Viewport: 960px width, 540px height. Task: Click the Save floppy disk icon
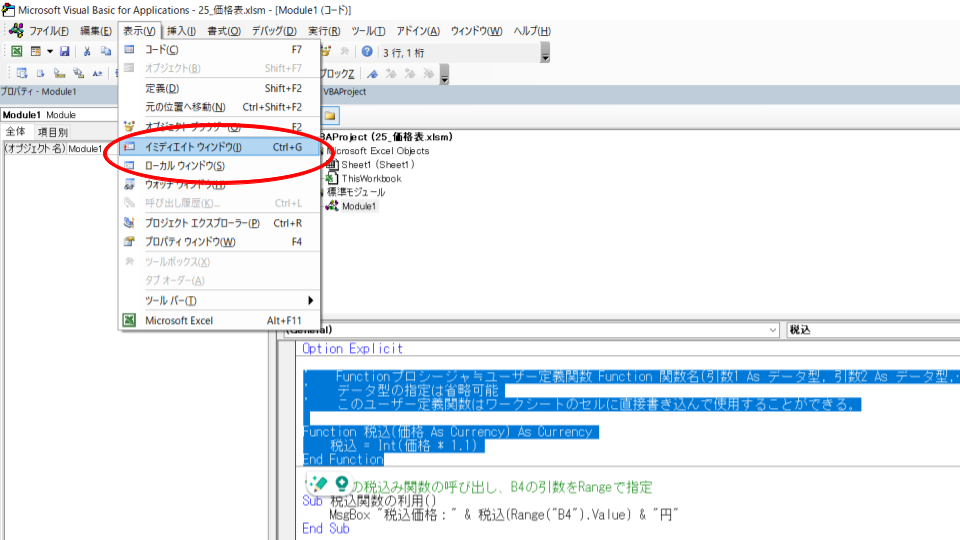[64, 51]
